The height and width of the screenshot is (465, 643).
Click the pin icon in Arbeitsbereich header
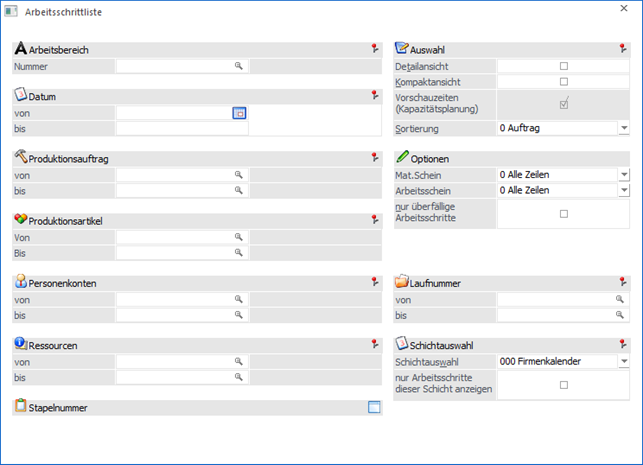374,48
